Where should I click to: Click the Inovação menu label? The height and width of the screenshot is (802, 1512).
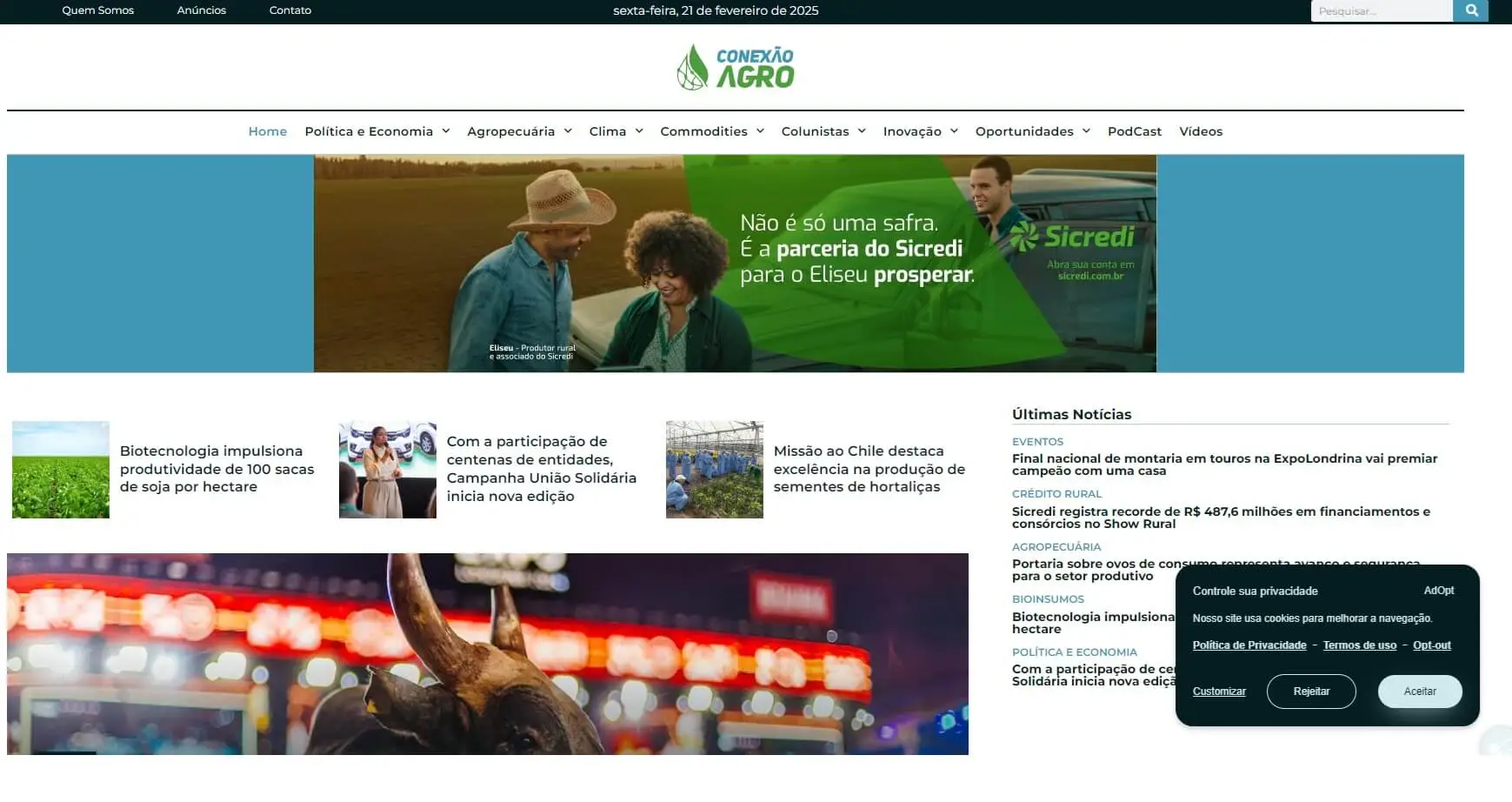pos(912,131)
